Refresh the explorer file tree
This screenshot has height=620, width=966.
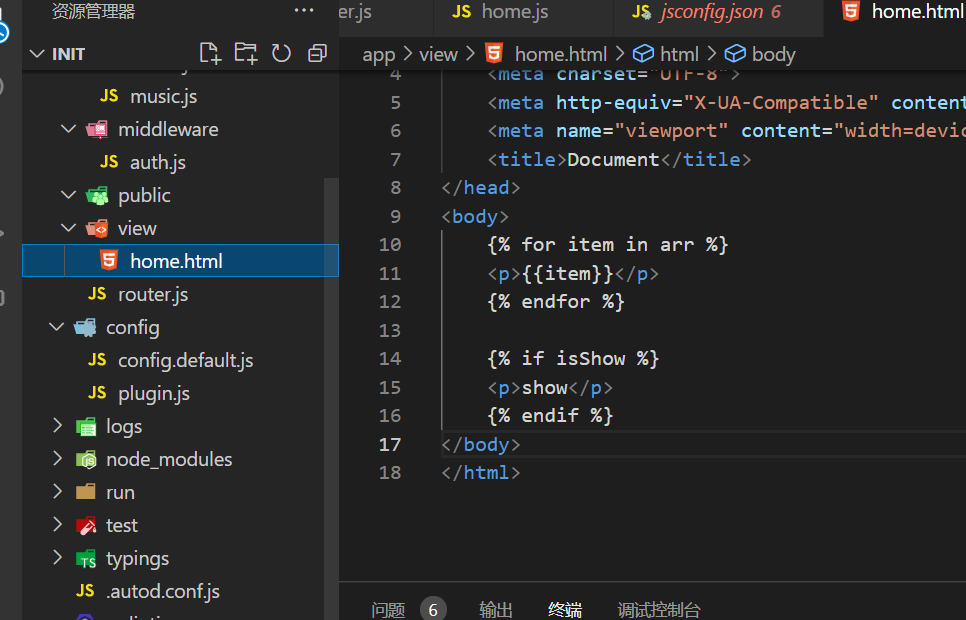click(x=282, y=54)
